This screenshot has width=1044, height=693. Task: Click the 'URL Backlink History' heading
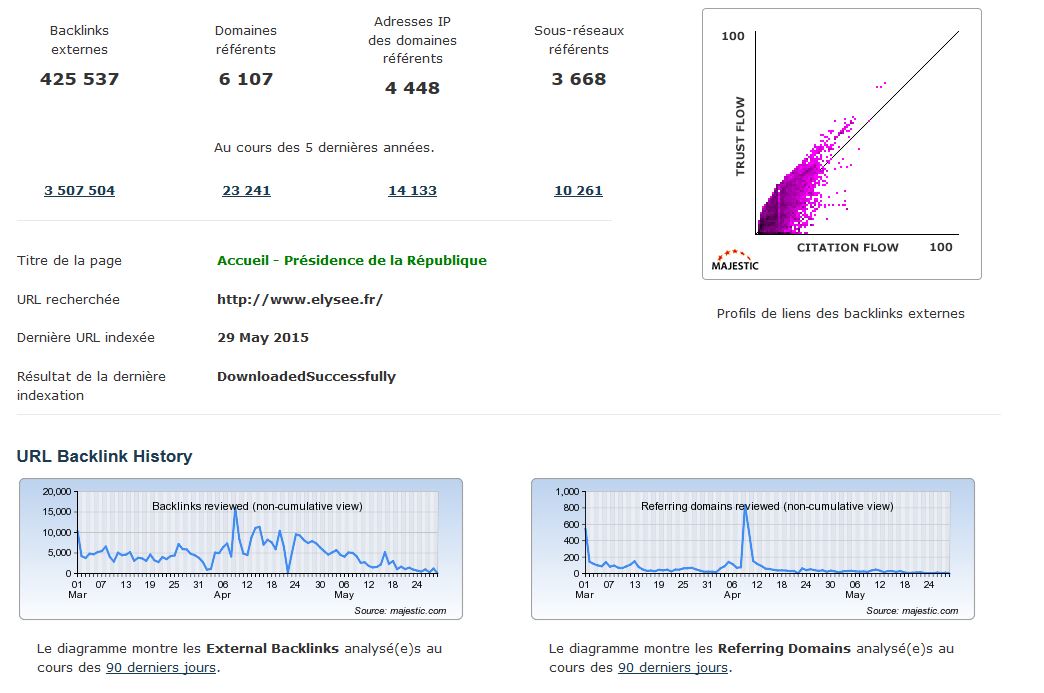(105, 456)
